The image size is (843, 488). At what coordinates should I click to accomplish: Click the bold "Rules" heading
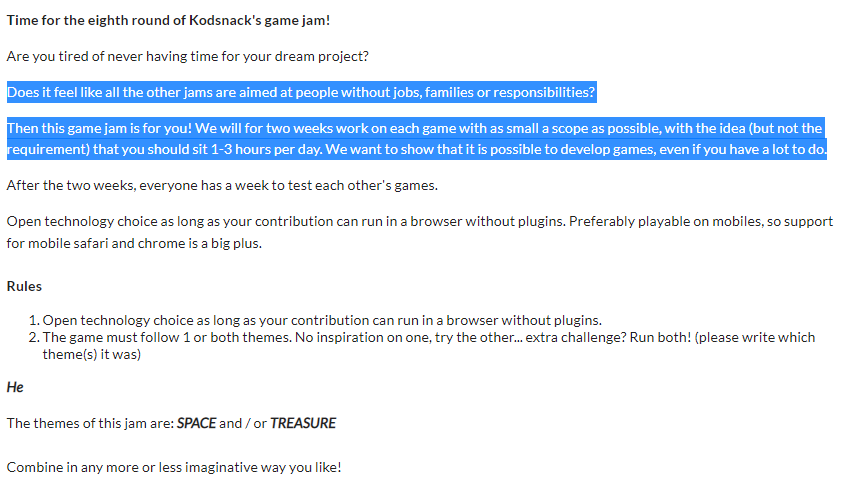(24, 286)
